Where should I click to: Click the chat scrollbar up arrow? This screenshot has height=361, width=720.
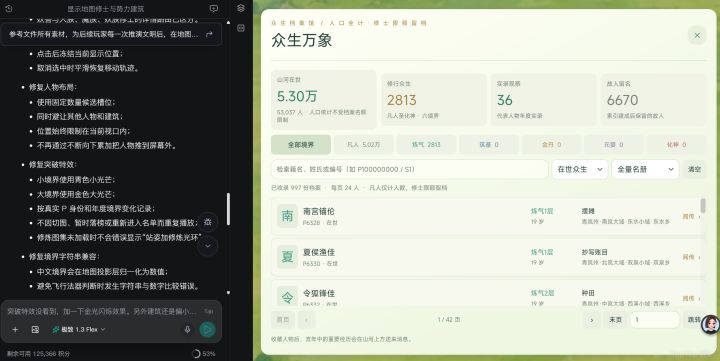(228, 22)
